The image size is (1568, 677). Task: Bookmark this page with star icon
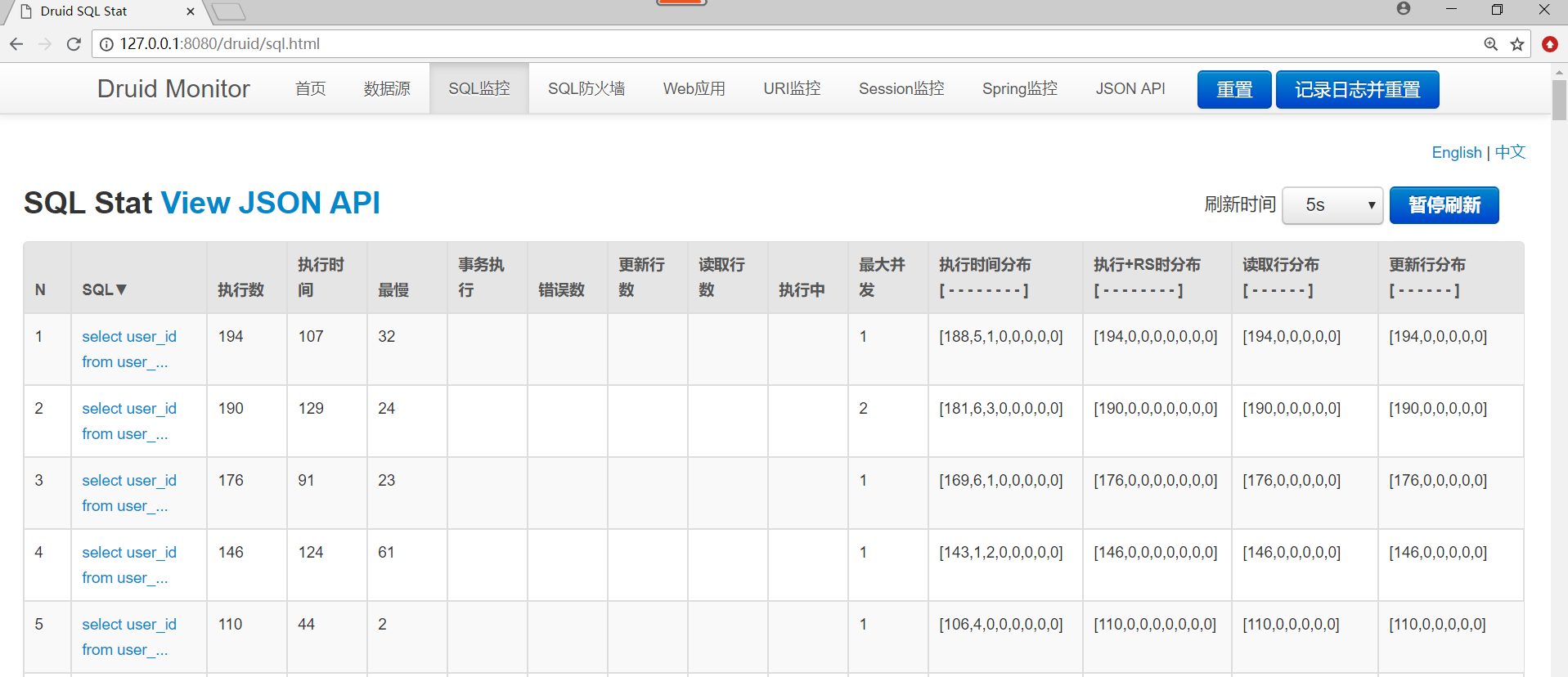(x=1517, y=44)
